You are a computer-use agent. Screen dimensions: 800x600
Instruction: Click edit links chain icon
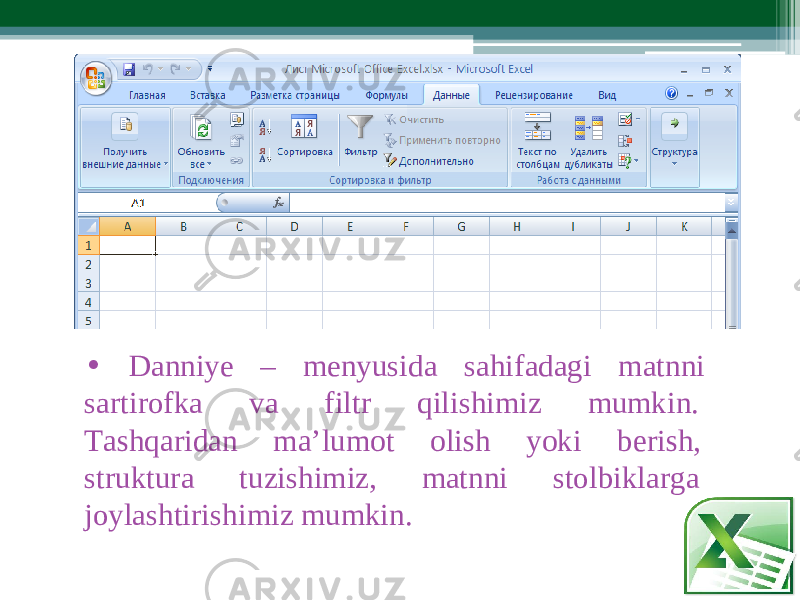point(237,161)
